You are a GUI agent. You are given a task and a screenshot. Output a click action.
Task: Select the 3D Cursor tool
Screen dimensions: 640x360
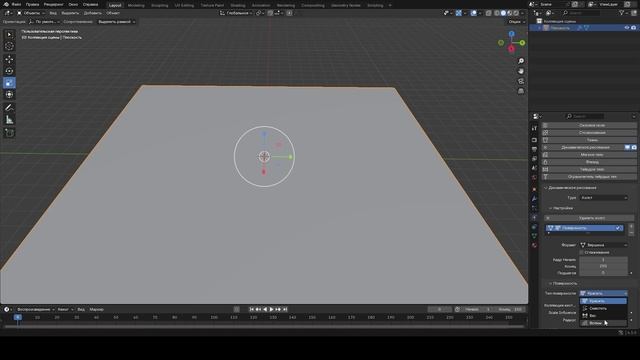[9, 46]
